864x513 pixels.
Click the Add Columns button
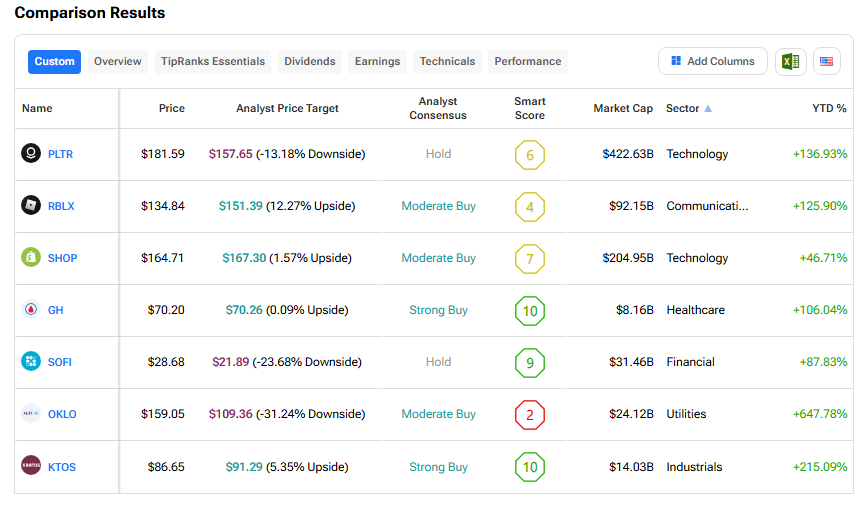click(x=713, y=61)
